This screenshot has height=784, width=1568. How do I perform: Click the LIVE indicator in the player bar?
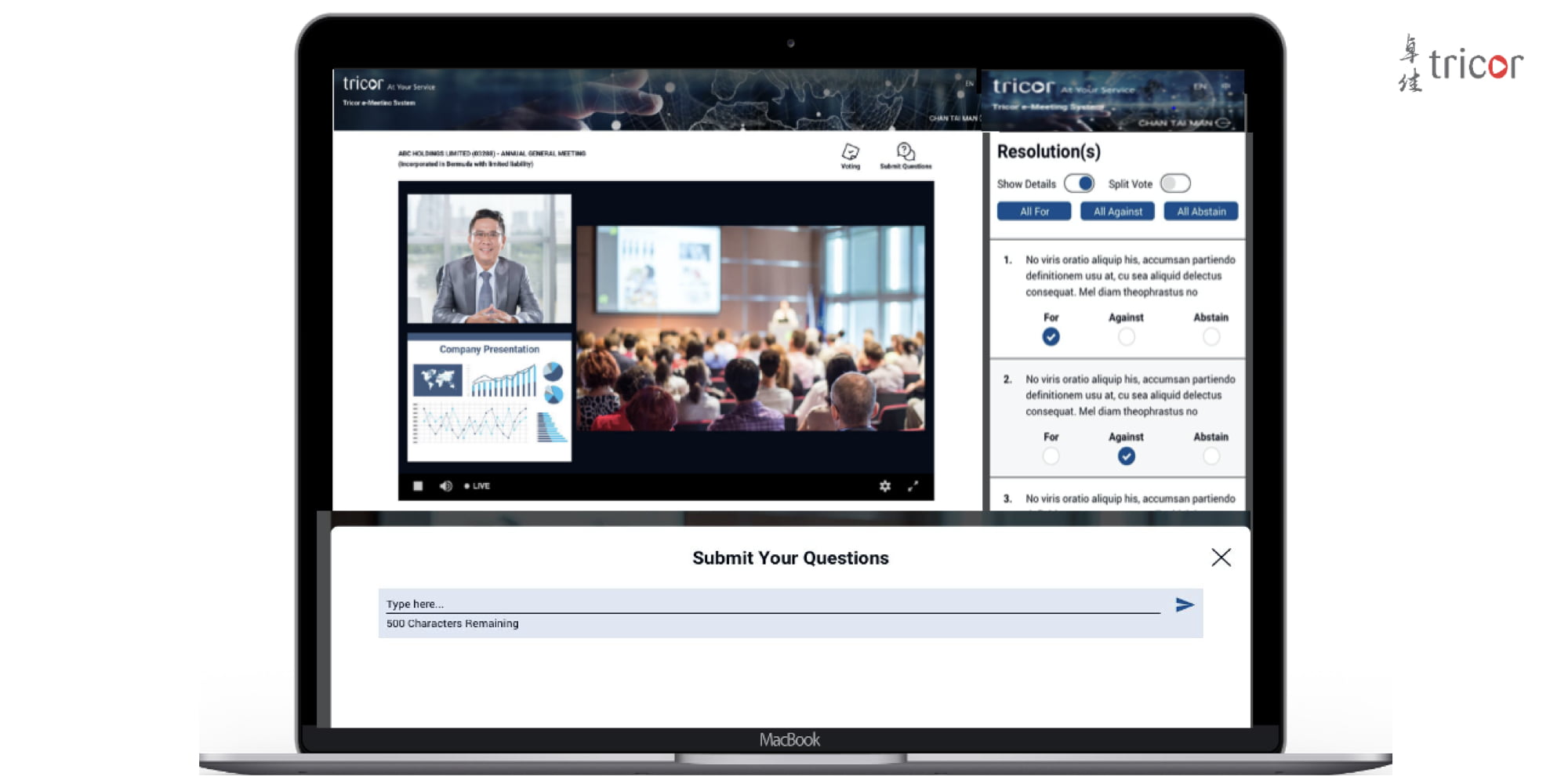tap(477, 486)
